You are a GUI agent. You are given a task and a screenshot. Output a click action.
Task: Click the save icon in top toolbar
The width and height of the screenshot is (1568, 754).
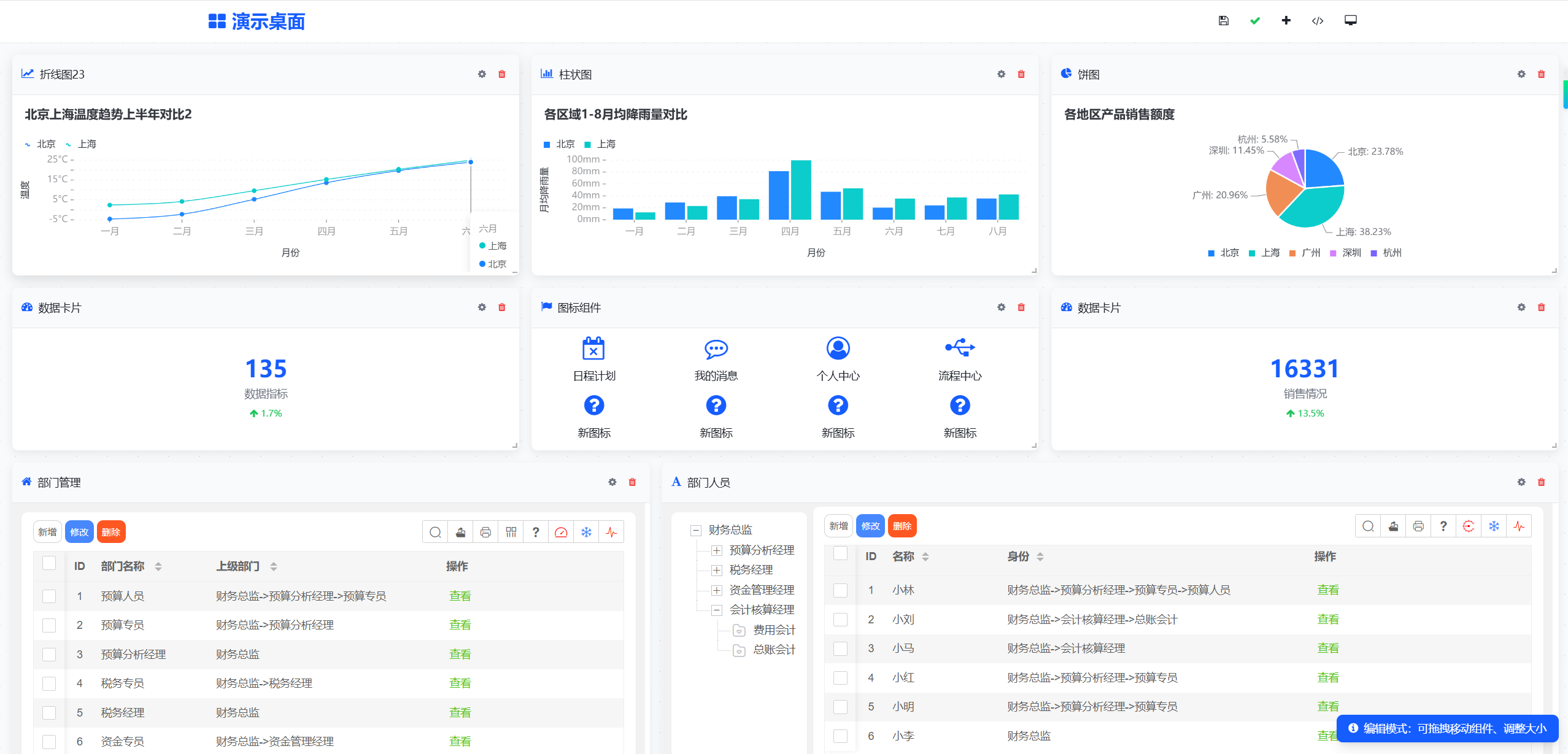point(1223,21)
